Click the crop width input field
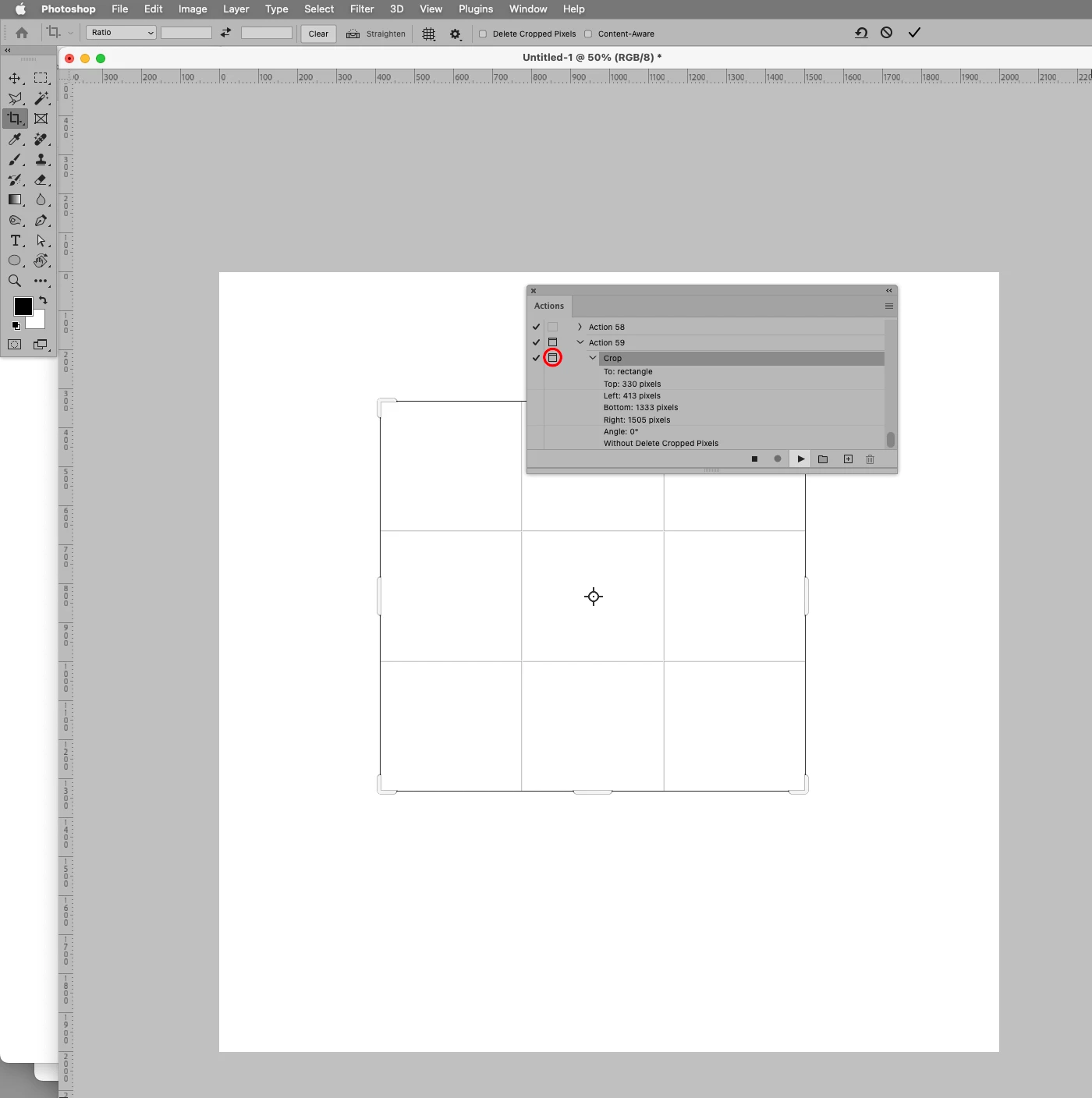The height and width of the screenshot is (1098, 1092). (x=186, y=33)
